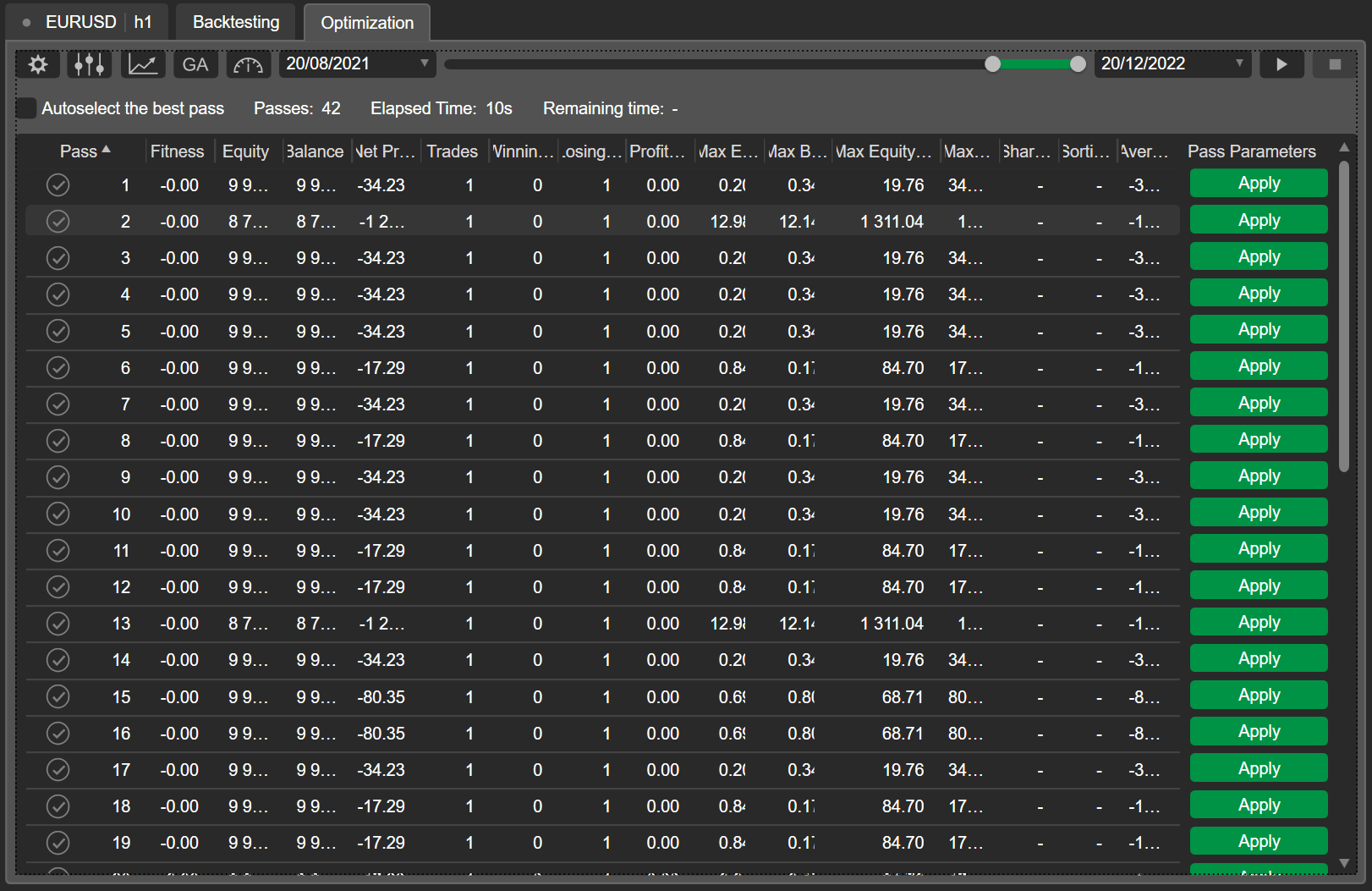The image size is (1372, 891).
Task: Open the parameters sliders icon
Action: tap(89, 64)
